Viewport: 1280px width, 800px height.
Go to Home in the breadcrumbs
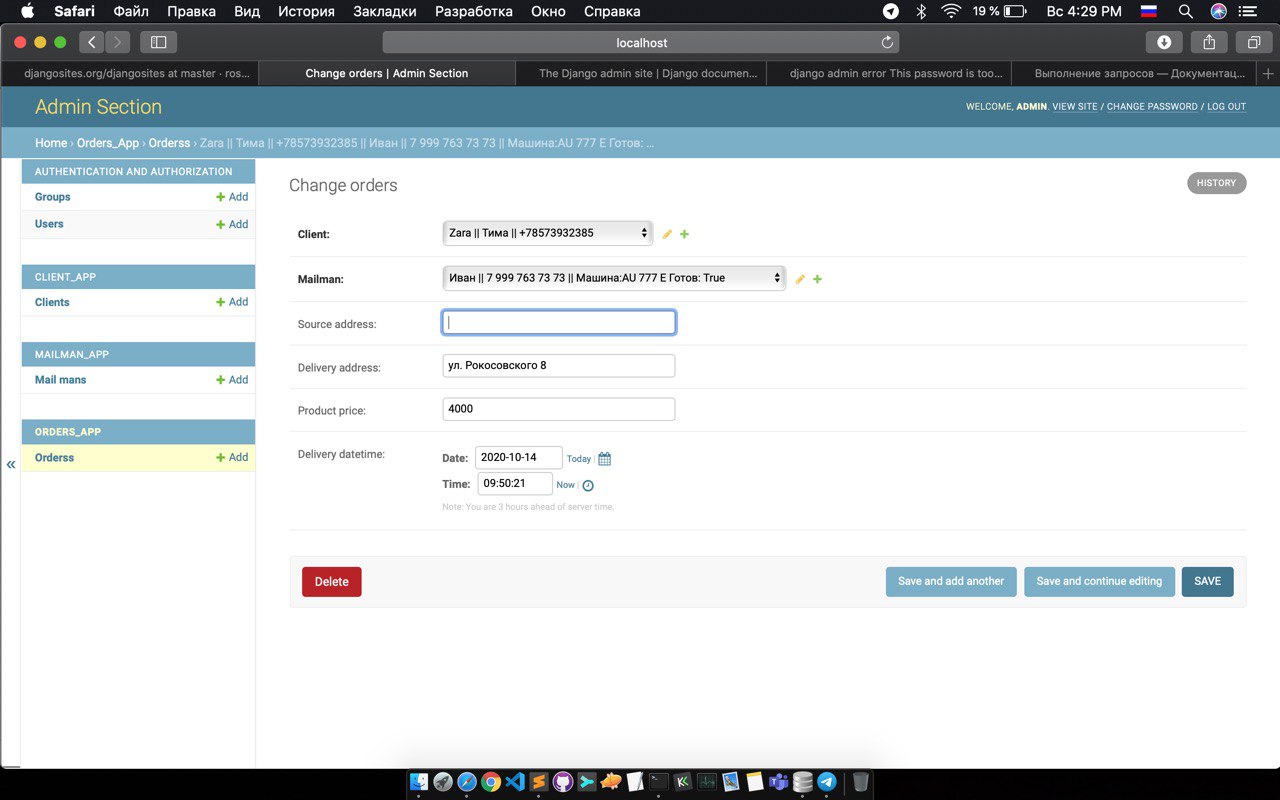click(x=51, y=143)
